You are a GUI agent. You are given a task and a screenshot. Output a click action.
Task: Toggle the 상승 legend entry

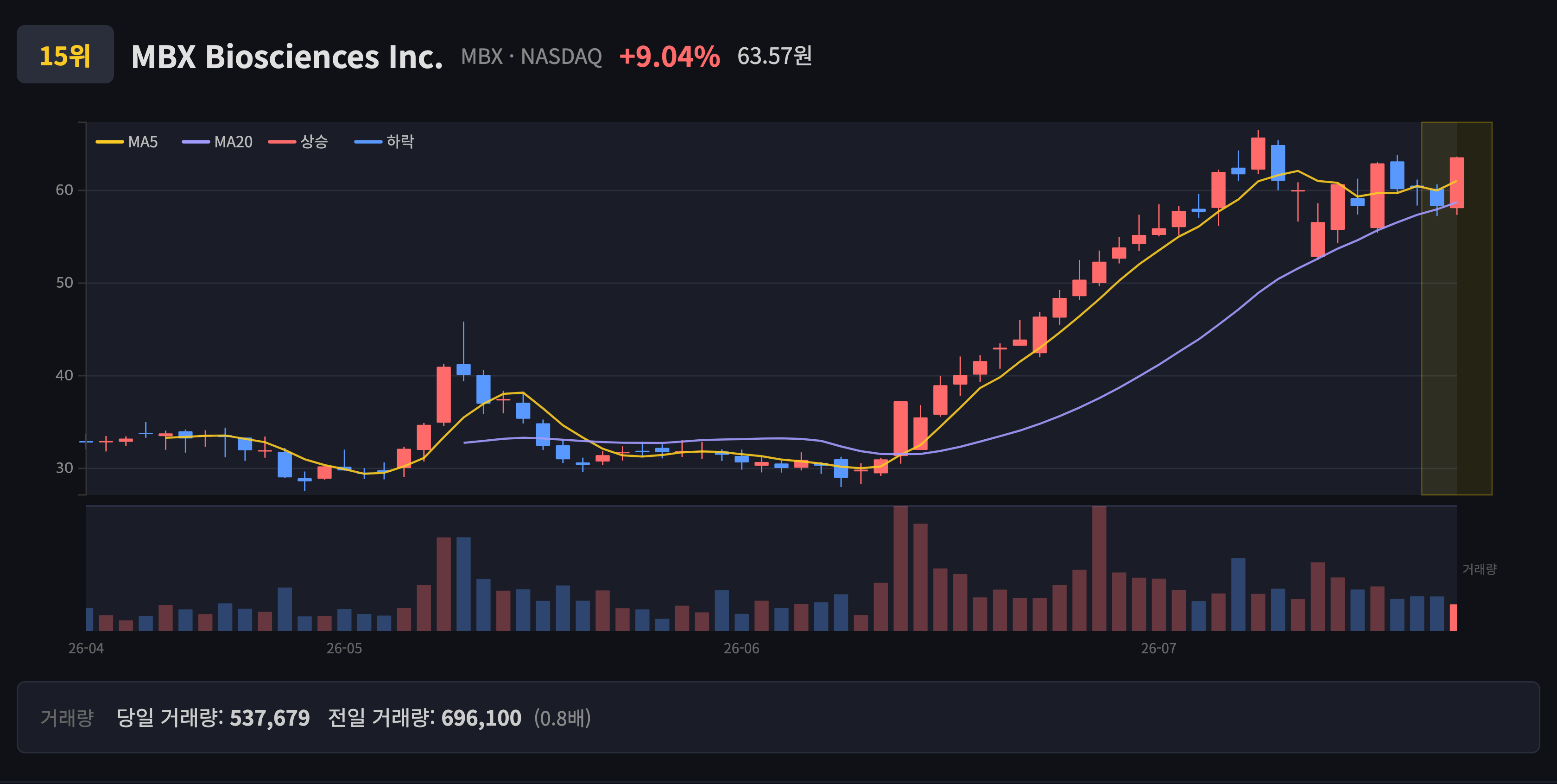298,141
